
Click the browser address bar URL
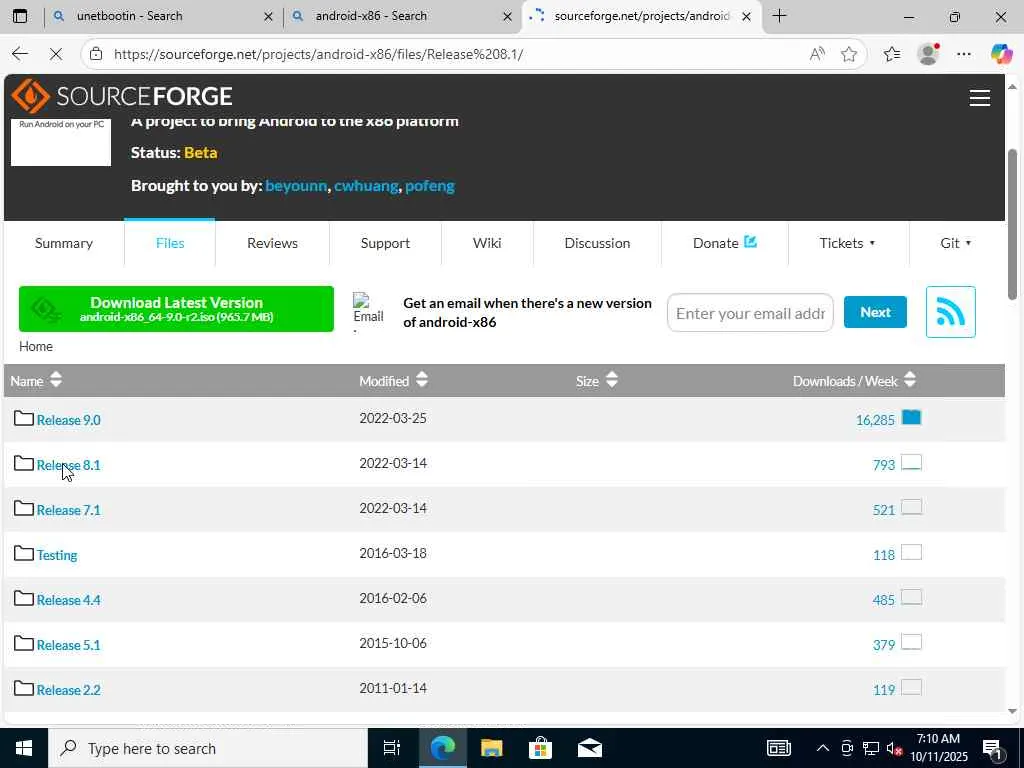[x=319, y=54]
